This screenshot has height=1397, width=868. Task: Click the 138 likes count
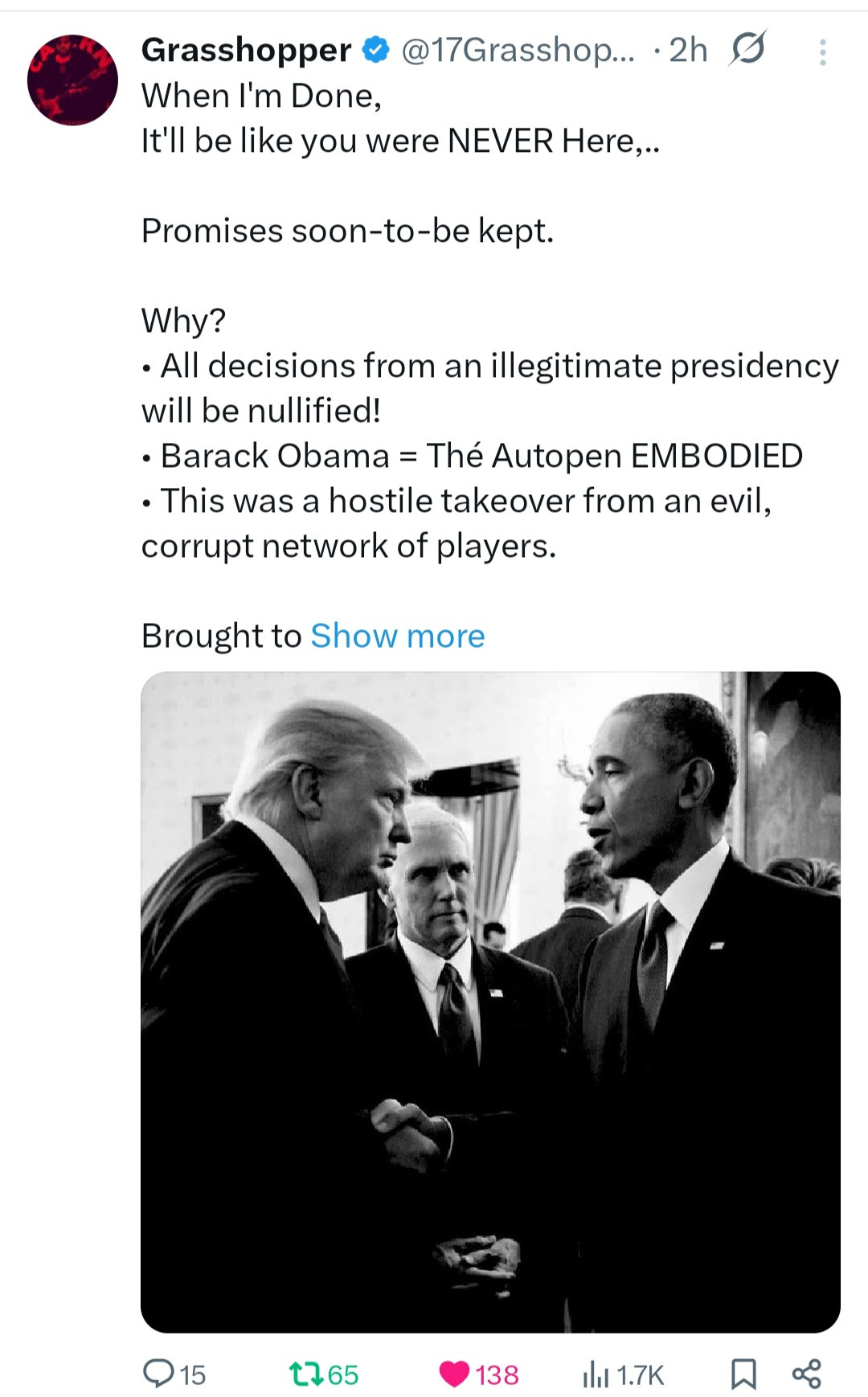coord(497,1374)
